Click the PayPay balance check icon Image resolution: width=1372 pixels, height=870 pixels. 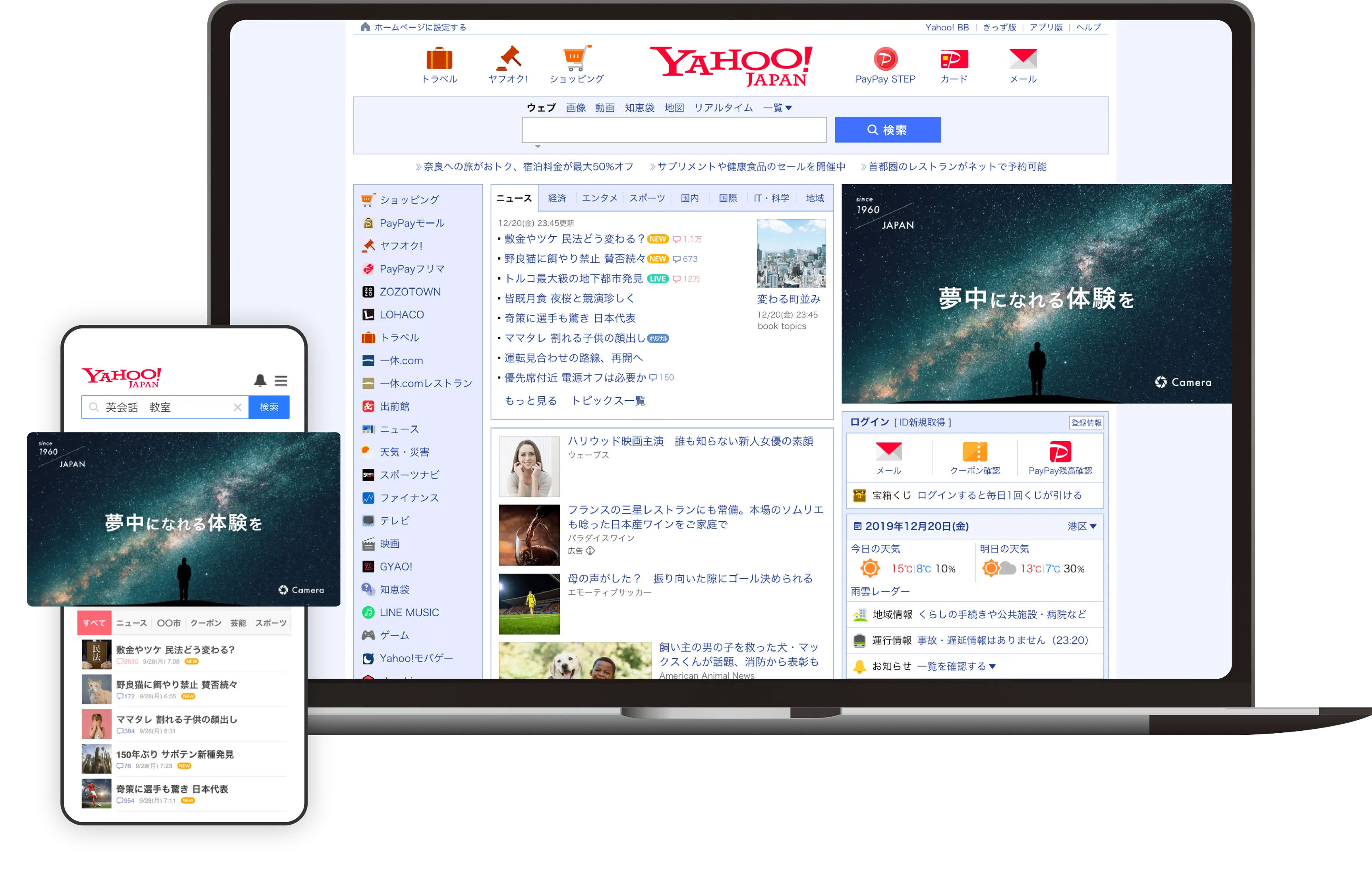(x=1060, y=452)
